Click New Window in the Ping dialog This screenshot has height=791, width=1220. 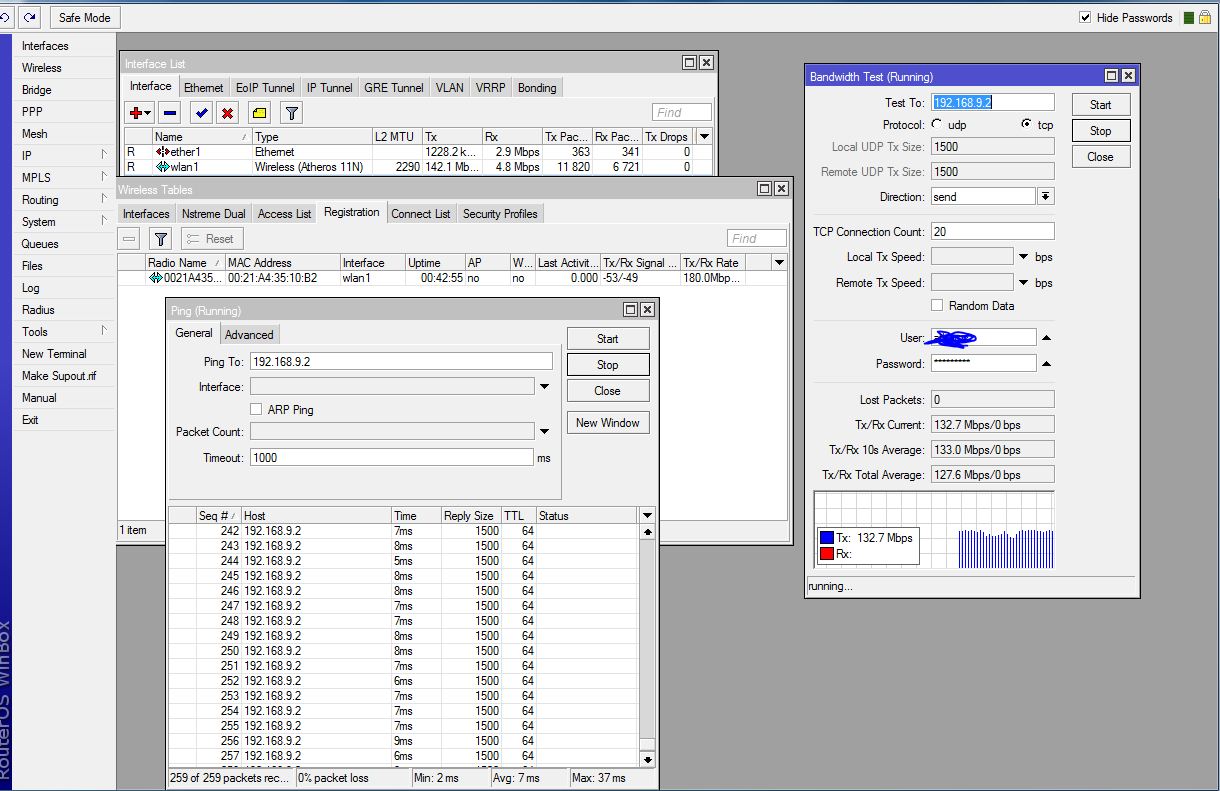pos(608,423)
